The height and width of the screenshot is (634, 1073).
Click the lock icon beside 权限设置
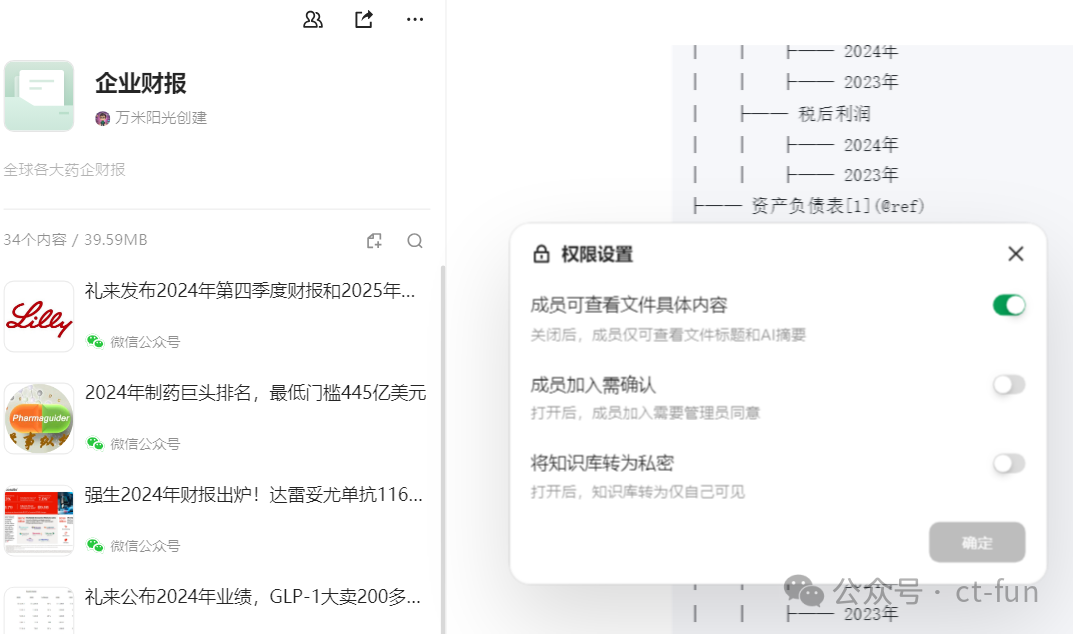pos(541,254)
